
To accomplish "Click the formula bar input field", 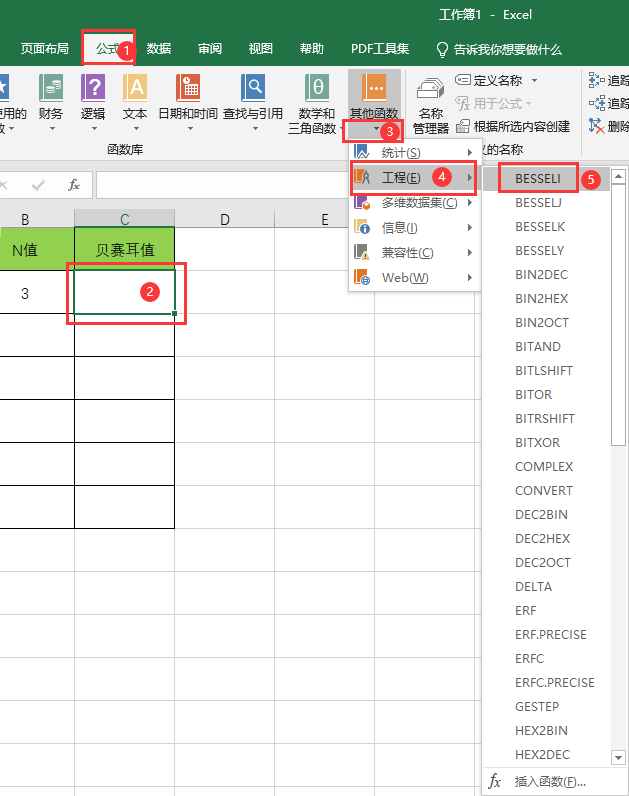I will 222,185.
